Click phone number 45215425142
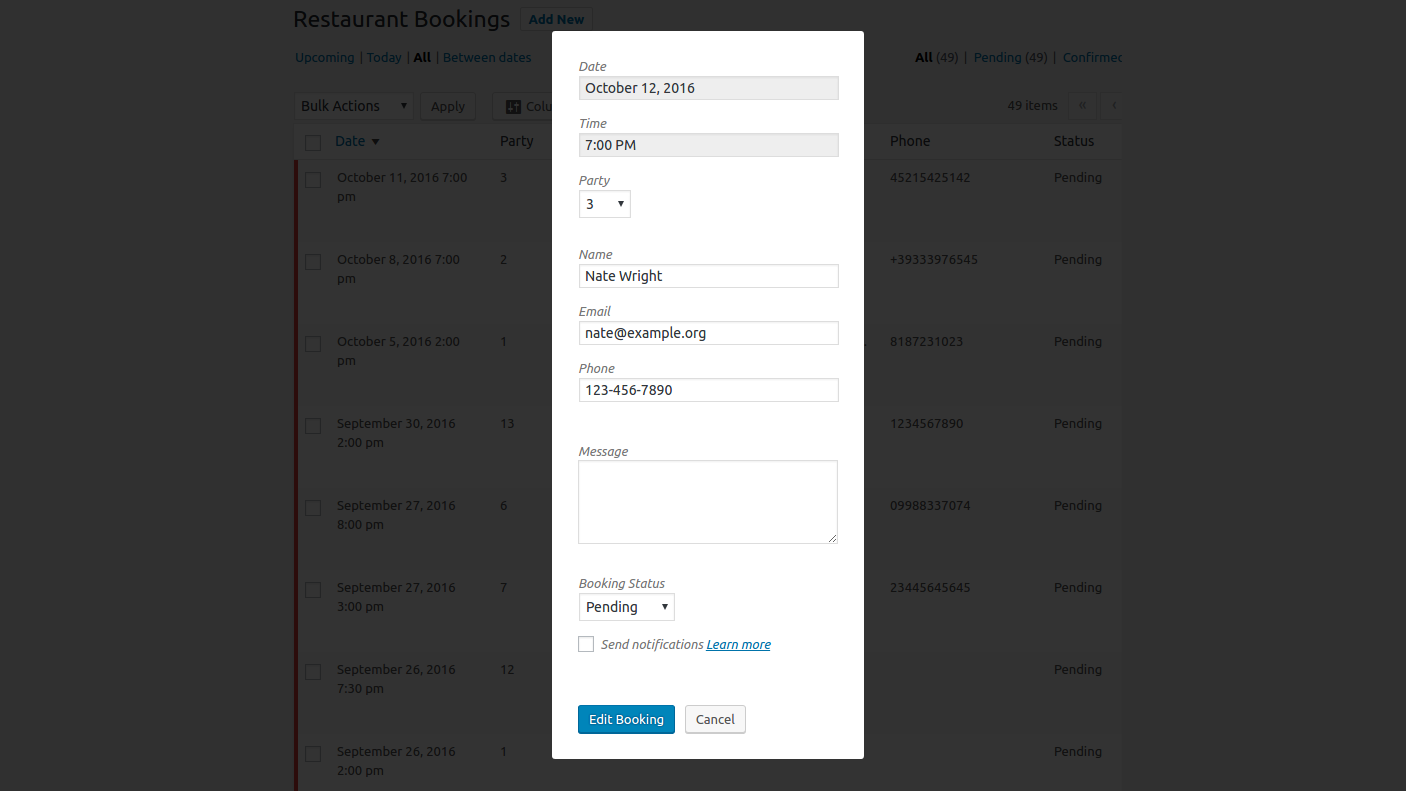 (930, 177)
